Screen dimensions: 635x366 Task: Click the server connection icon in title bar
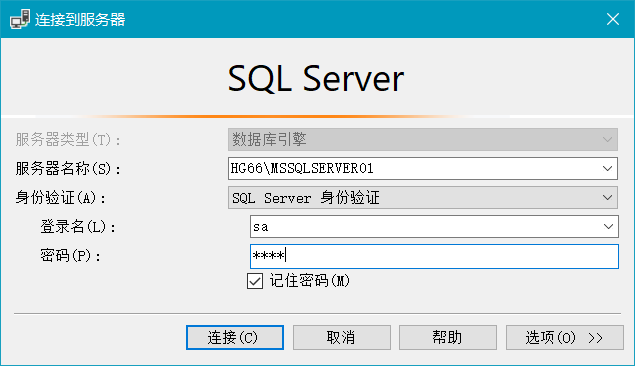(x=20, y=19)
